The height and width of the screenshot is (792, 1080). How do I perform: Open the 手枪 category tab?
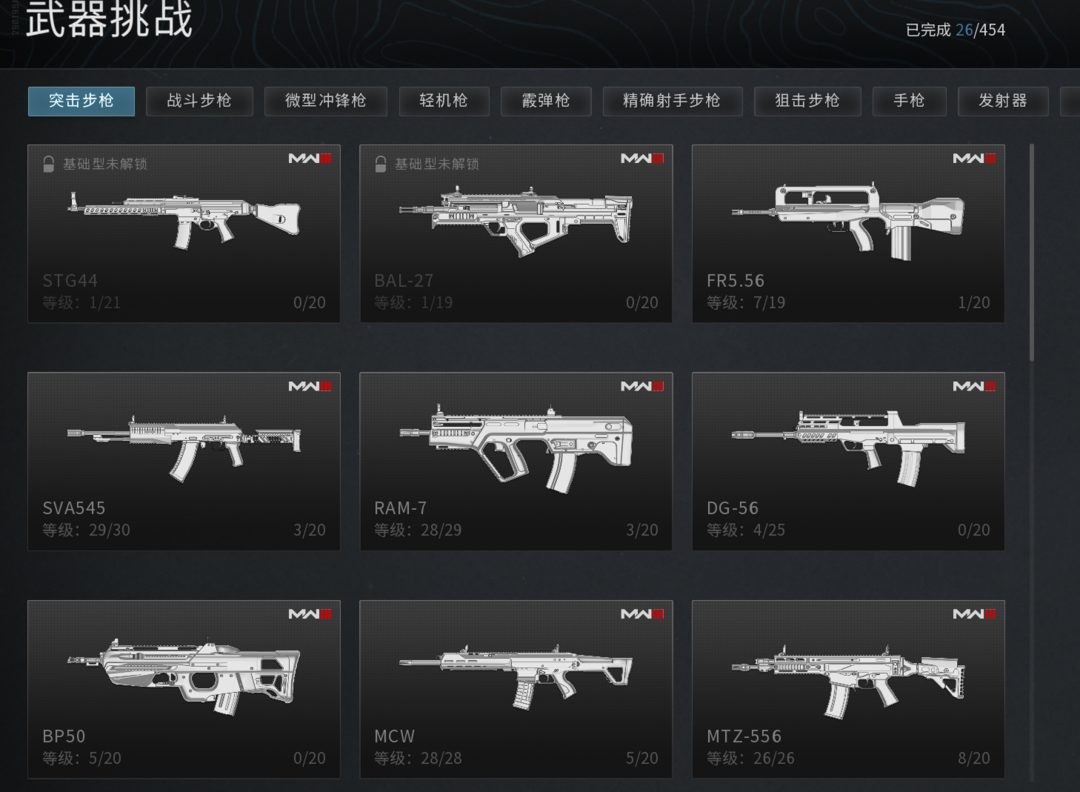(909, 101)
